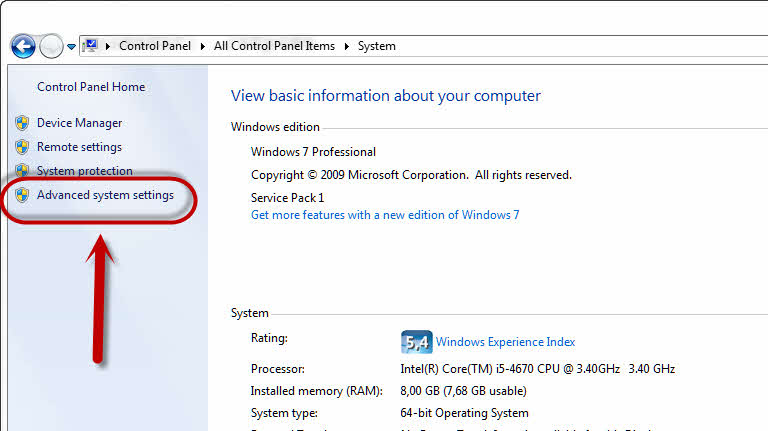Click the 8,00 GB installed memory value
Image resolution: width=768 pixels, height=431 pixels.
click(x=463, y=391)
